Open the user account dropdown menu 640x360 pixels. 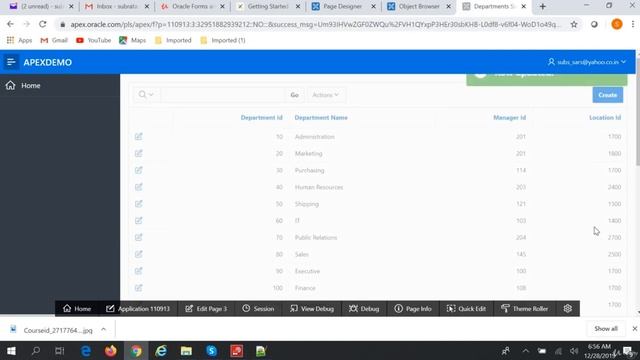click(587, 62)
